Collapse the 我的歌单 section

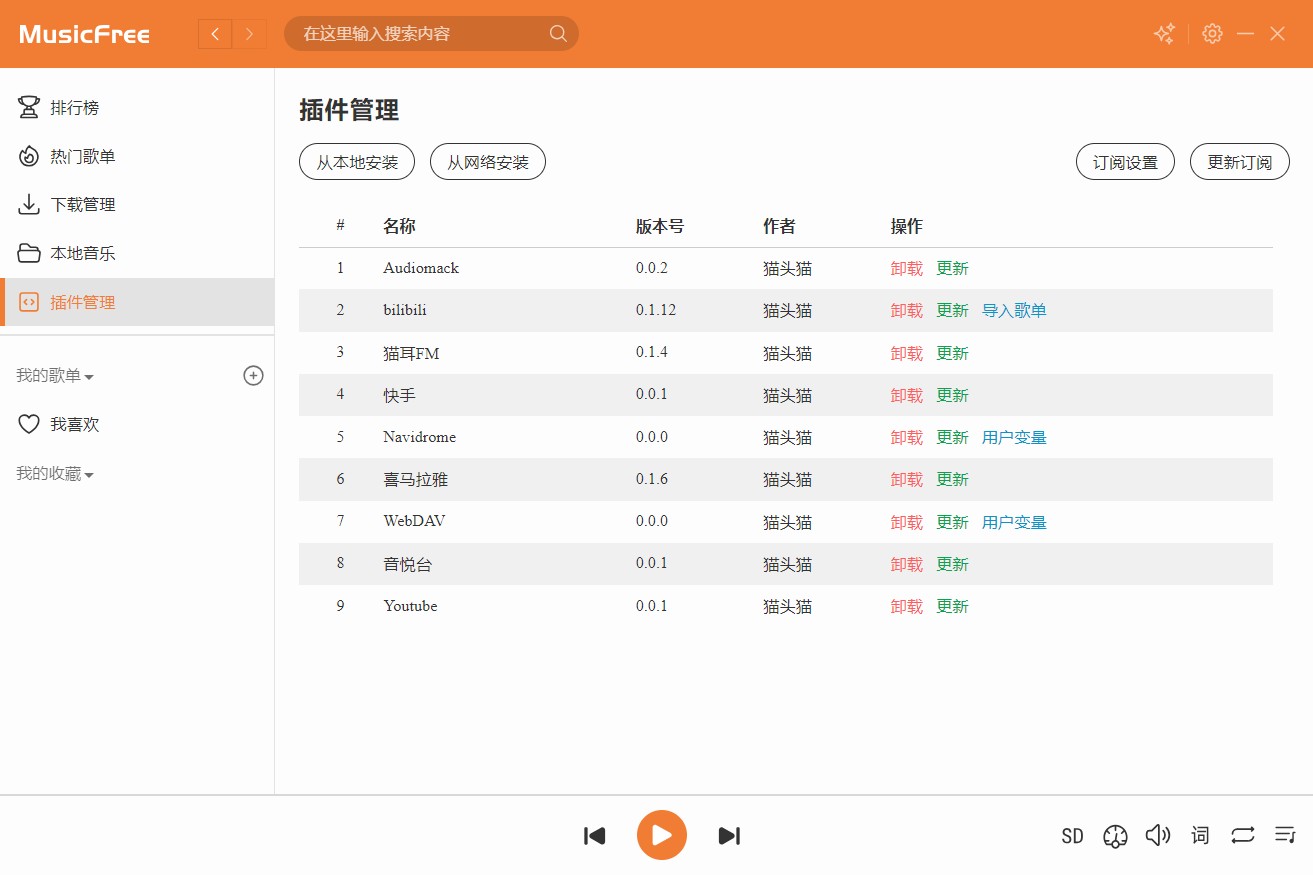pos(56,376)
